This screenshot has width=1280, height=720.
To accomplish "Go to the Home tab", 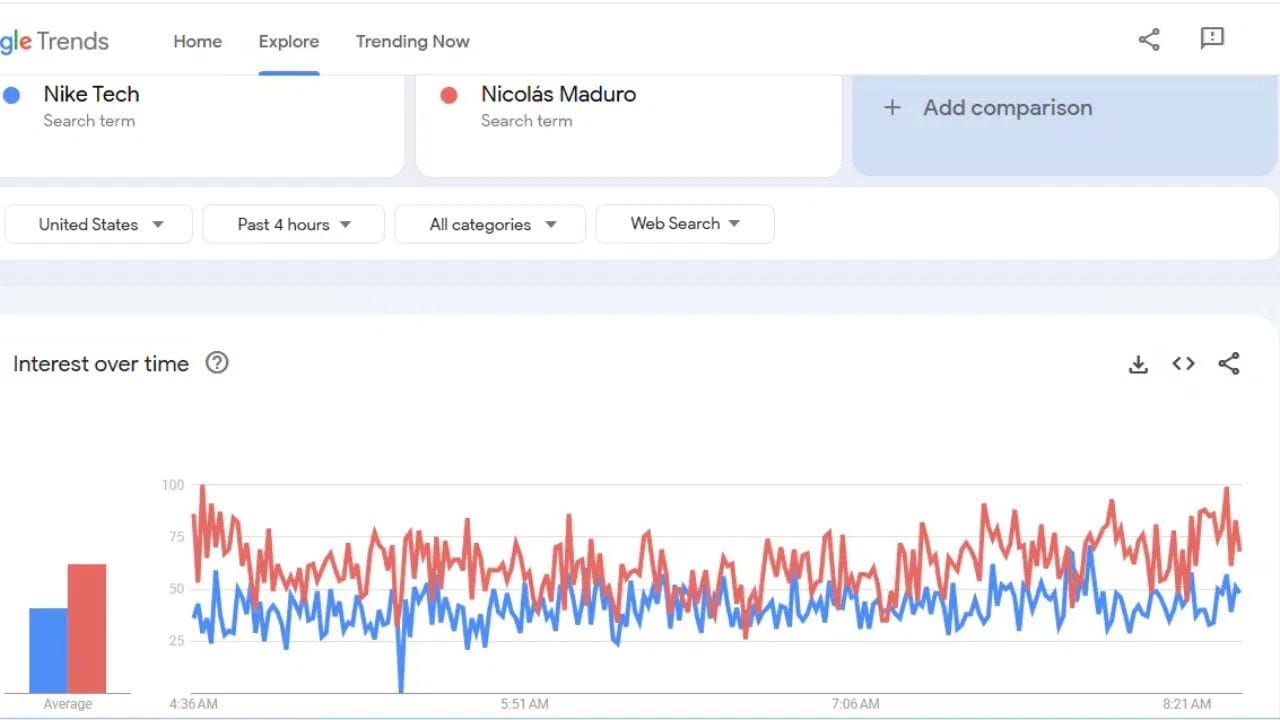I will click(197, 41).
